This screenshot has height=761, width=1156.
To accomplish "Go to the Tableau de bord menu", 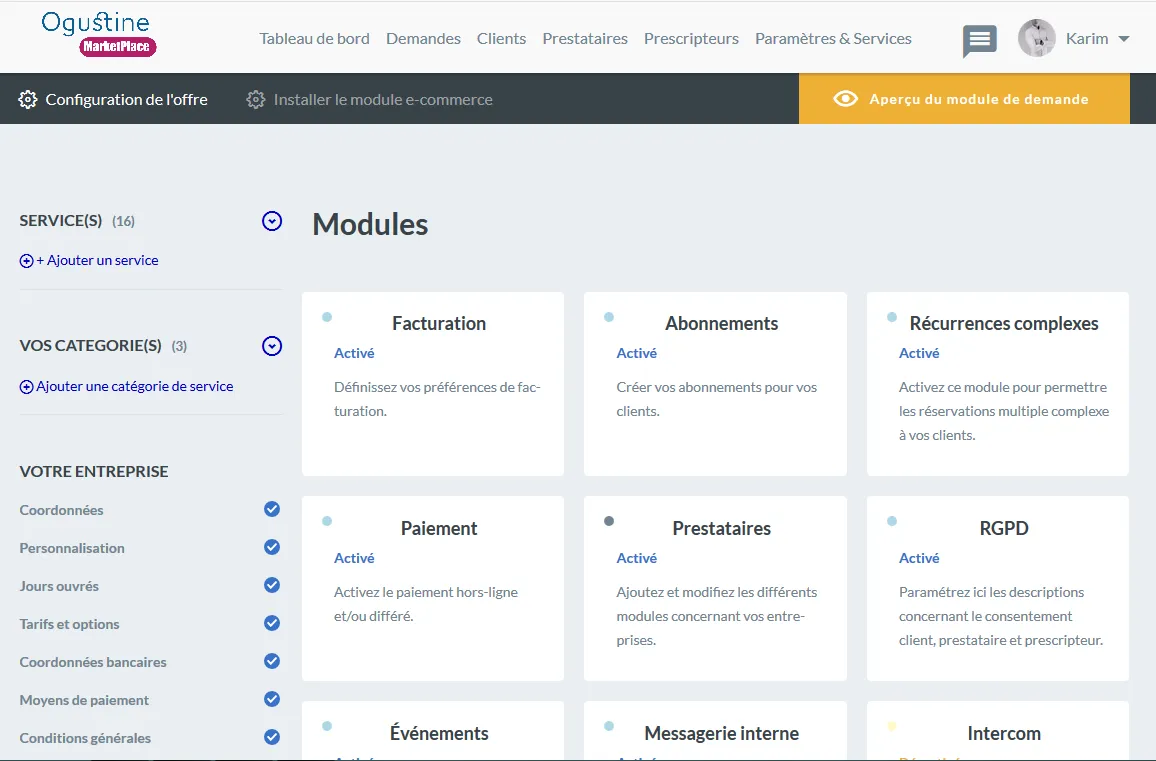I will point(314,39).
